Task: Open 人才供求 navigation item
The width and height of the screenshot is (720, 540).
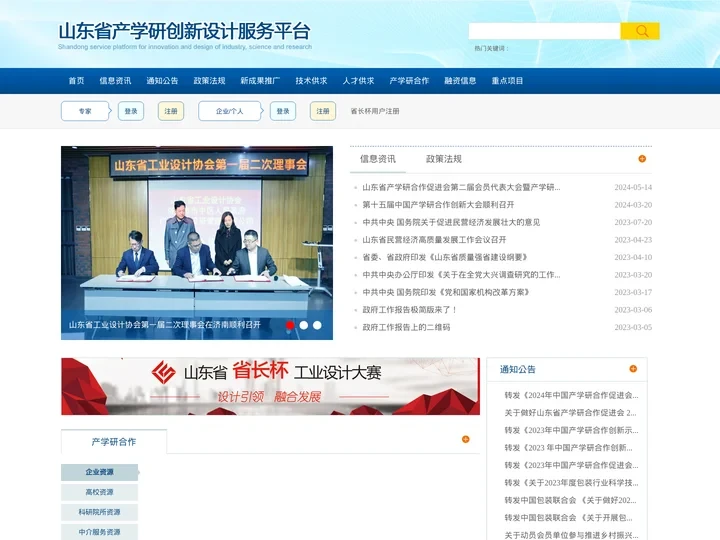Action: 358,81
